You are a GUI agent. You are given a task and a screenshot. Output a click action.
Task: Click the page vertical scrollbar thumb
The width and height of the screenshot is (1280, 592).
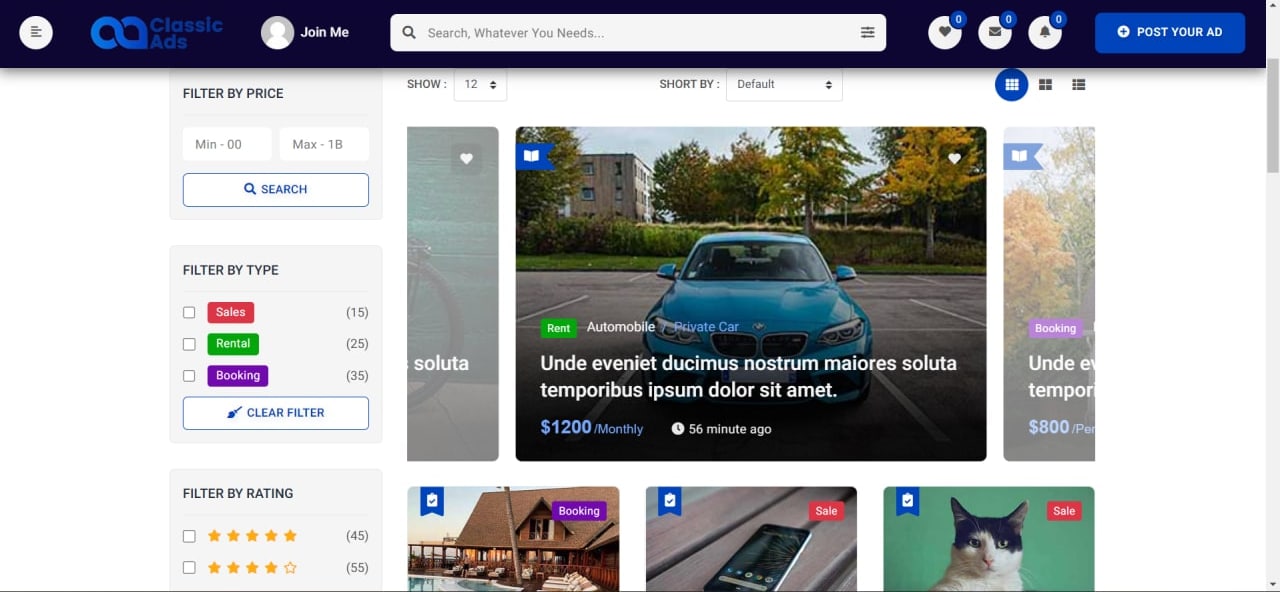coord(1272,114)
